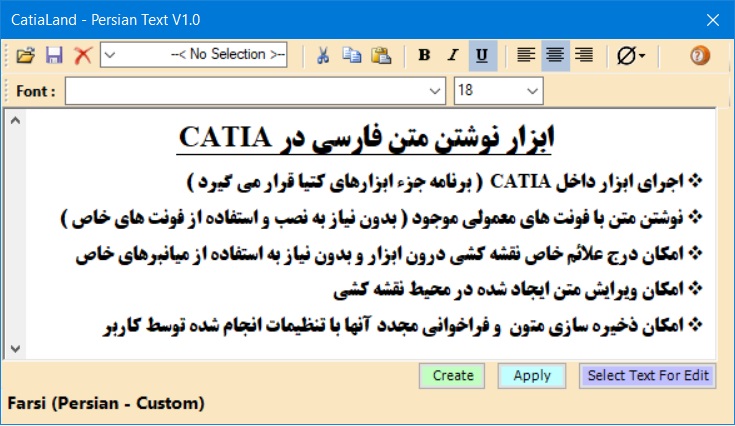Copy selected text icon
This screenshot has width=735, height=426.
click(352, 55)
